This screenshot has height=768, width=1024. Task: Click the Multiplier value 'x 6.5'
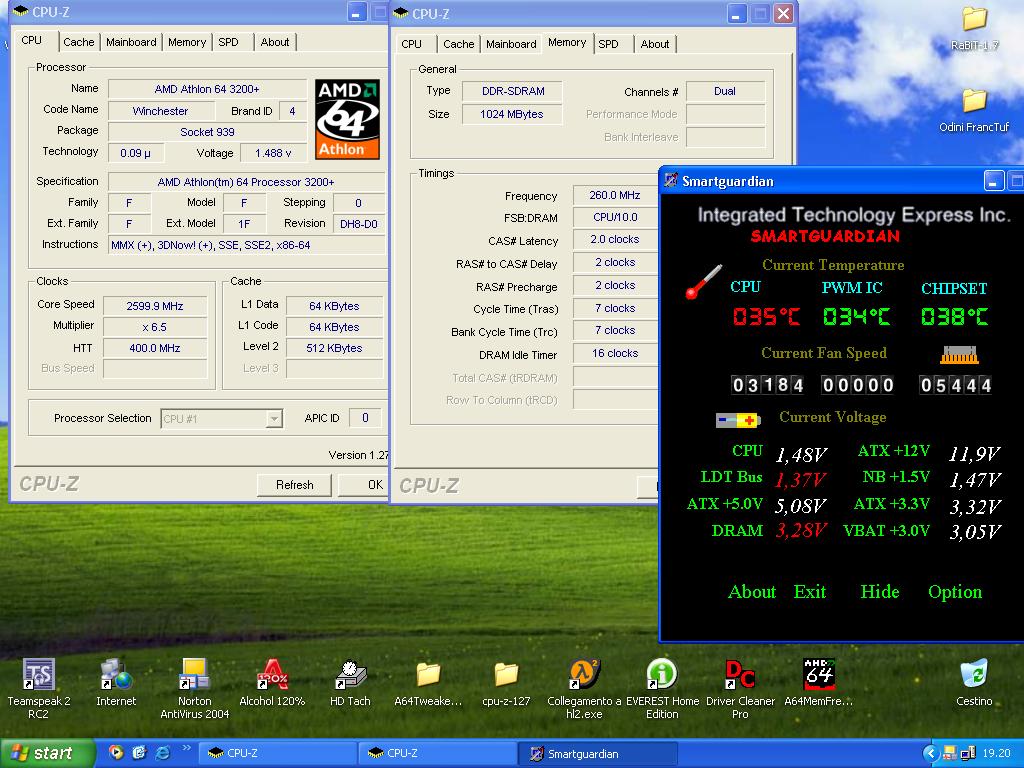point(155,327)
